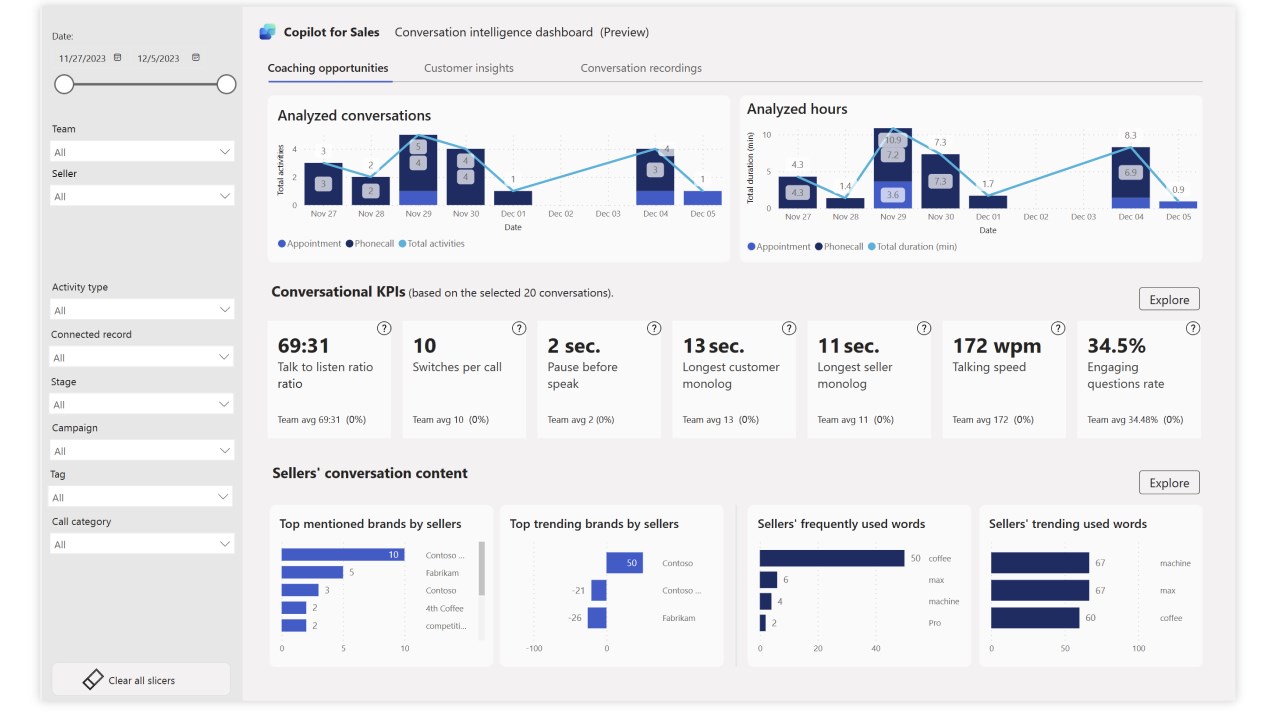This screenshot has width=1280, height=720.
Task: Click the start date field 11/27/2023
Action: [x=82, y=58]
